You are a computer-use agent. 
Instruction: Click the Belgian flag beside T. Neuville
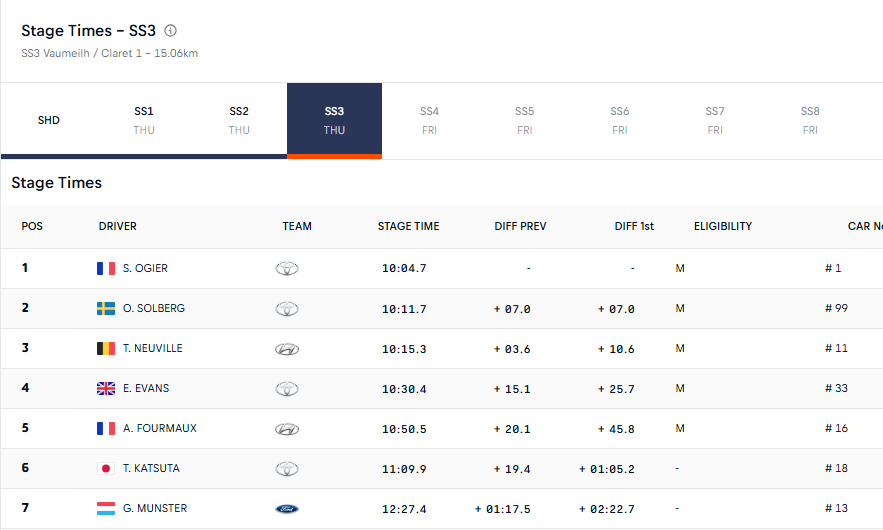tap(106, 348)
